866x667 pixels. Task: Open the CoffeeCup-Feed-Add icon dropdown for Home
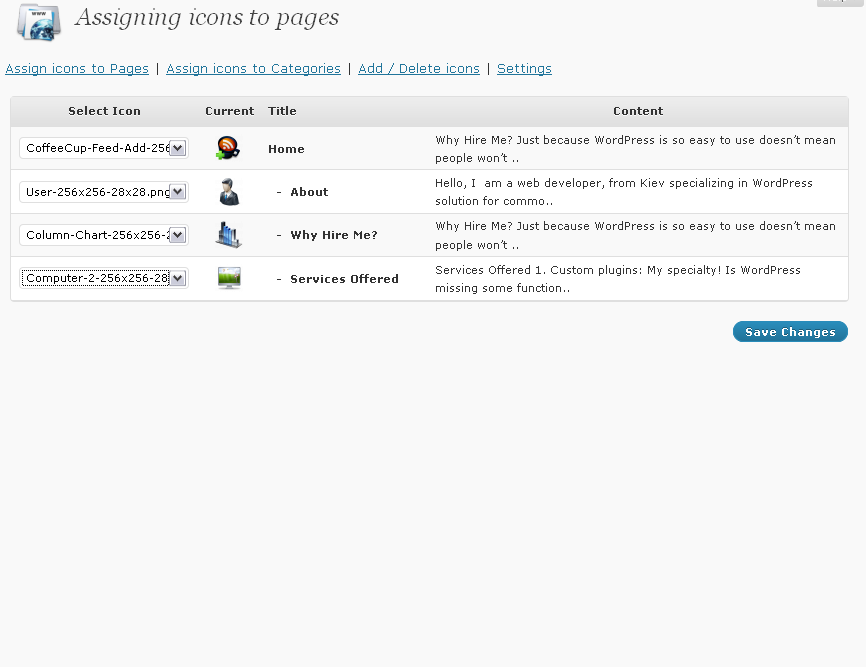[104, 148]
